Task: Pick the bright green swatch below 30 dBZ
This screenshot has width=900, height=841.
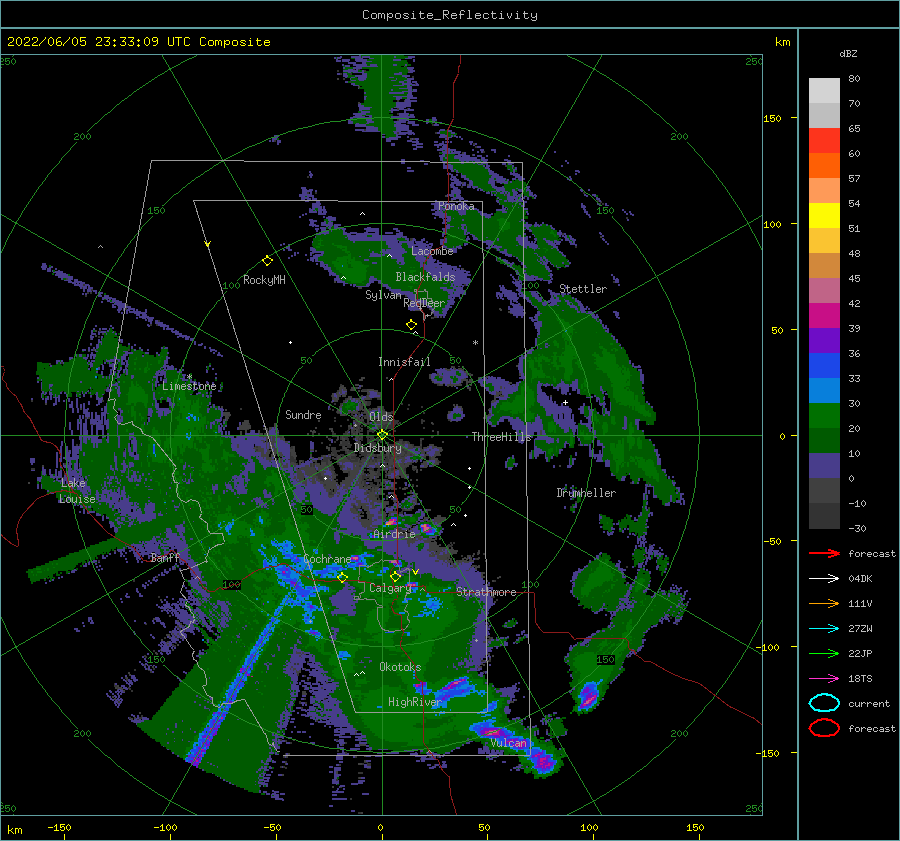Action: 824,416
